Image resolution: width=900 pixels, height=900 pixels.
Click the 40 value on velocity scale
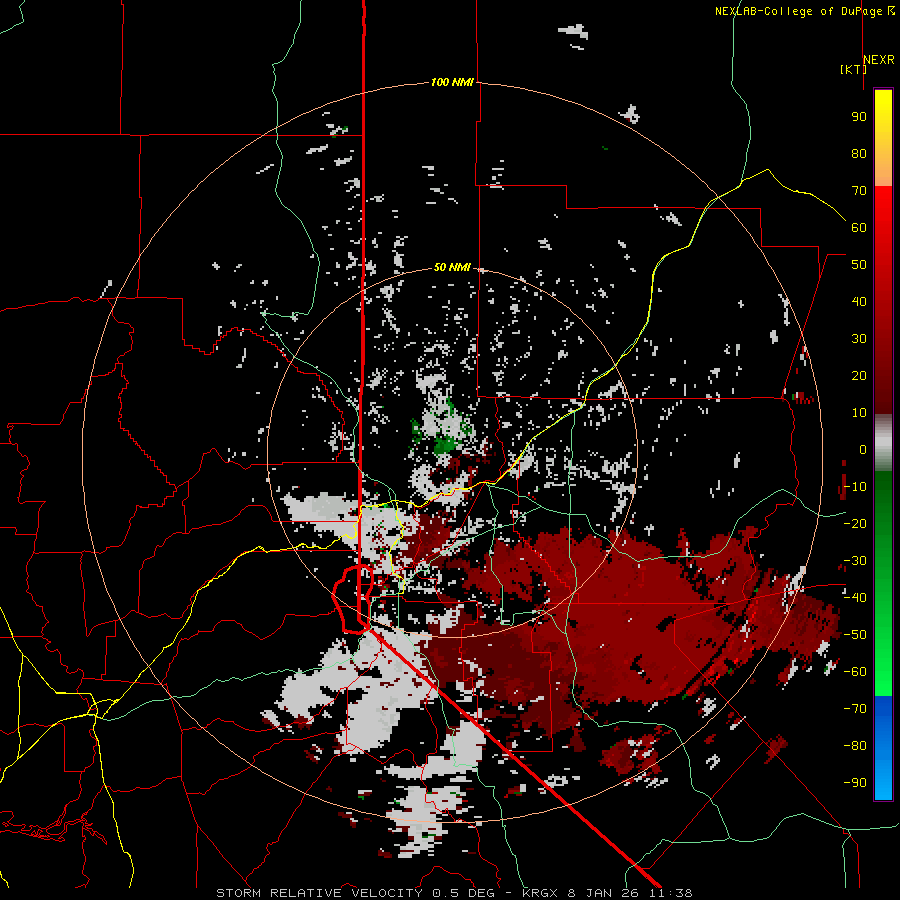coord(859,302)
